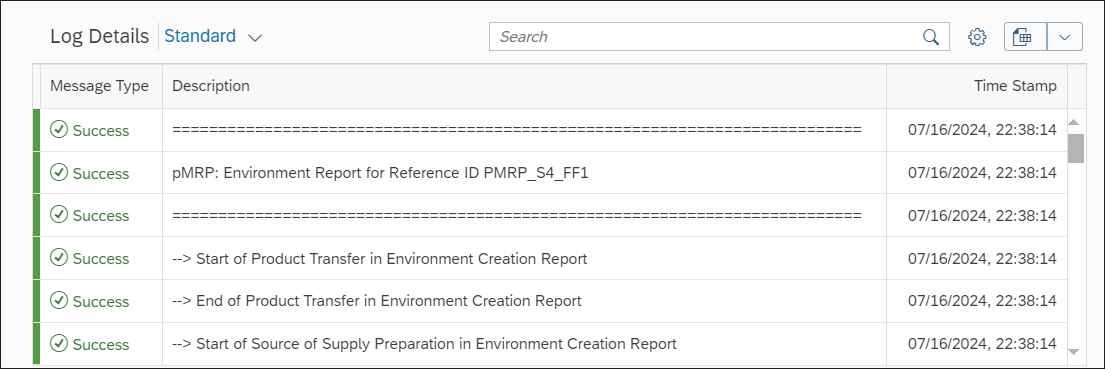Select '--> Start of Product Transfer' description

pyautogui.click(x=380, y=258)
